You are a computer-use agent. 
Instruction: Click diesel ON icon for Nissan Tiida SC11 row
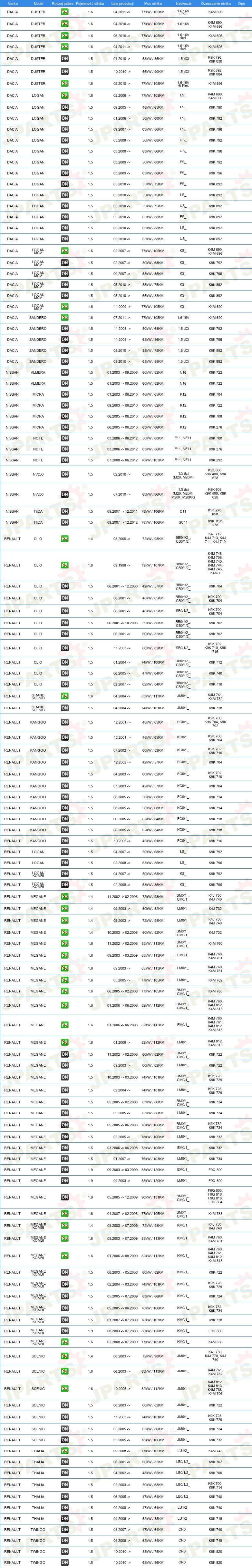(64, 522)
